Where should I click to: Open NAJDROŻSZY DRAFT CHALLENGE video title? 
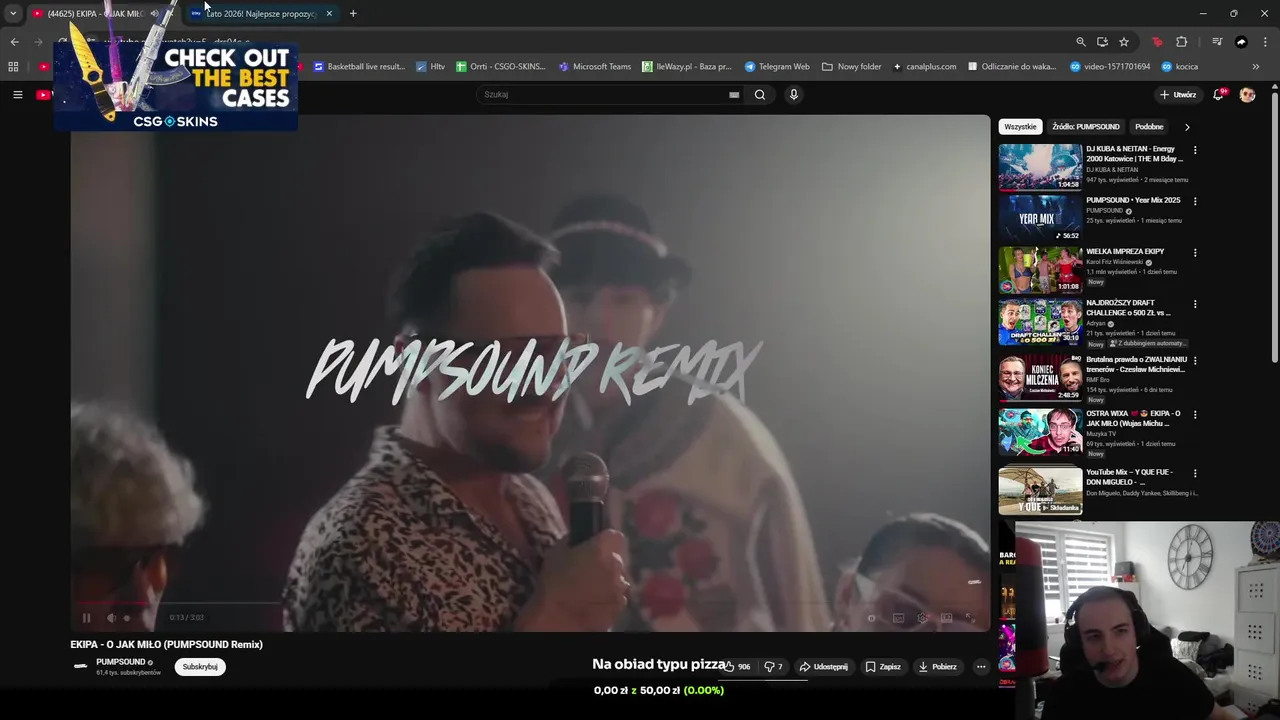1129,308
